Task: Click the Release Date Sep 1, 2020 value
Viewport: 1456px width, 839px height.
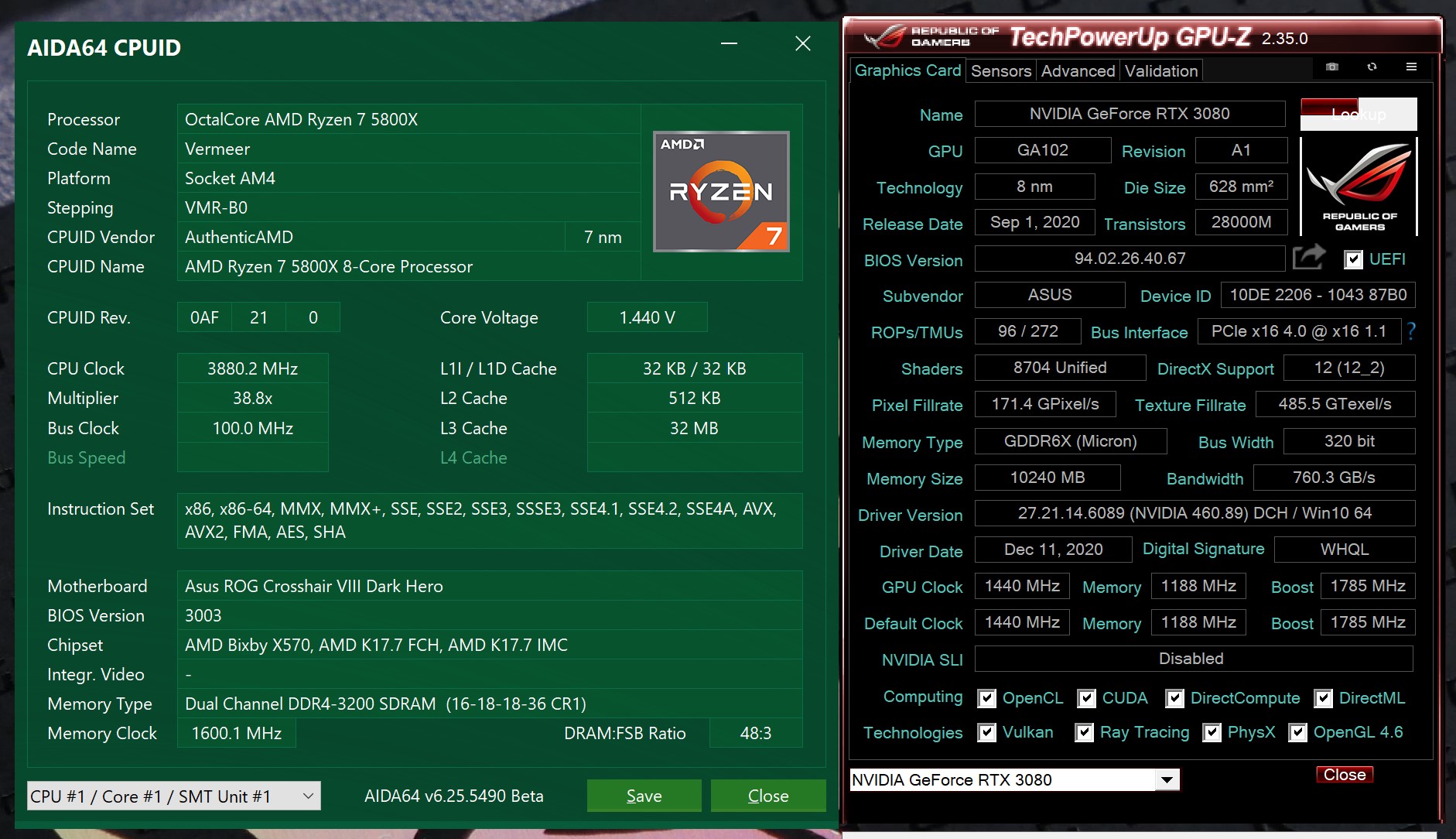Action: pyautogui.click(x=1034, y=222)
